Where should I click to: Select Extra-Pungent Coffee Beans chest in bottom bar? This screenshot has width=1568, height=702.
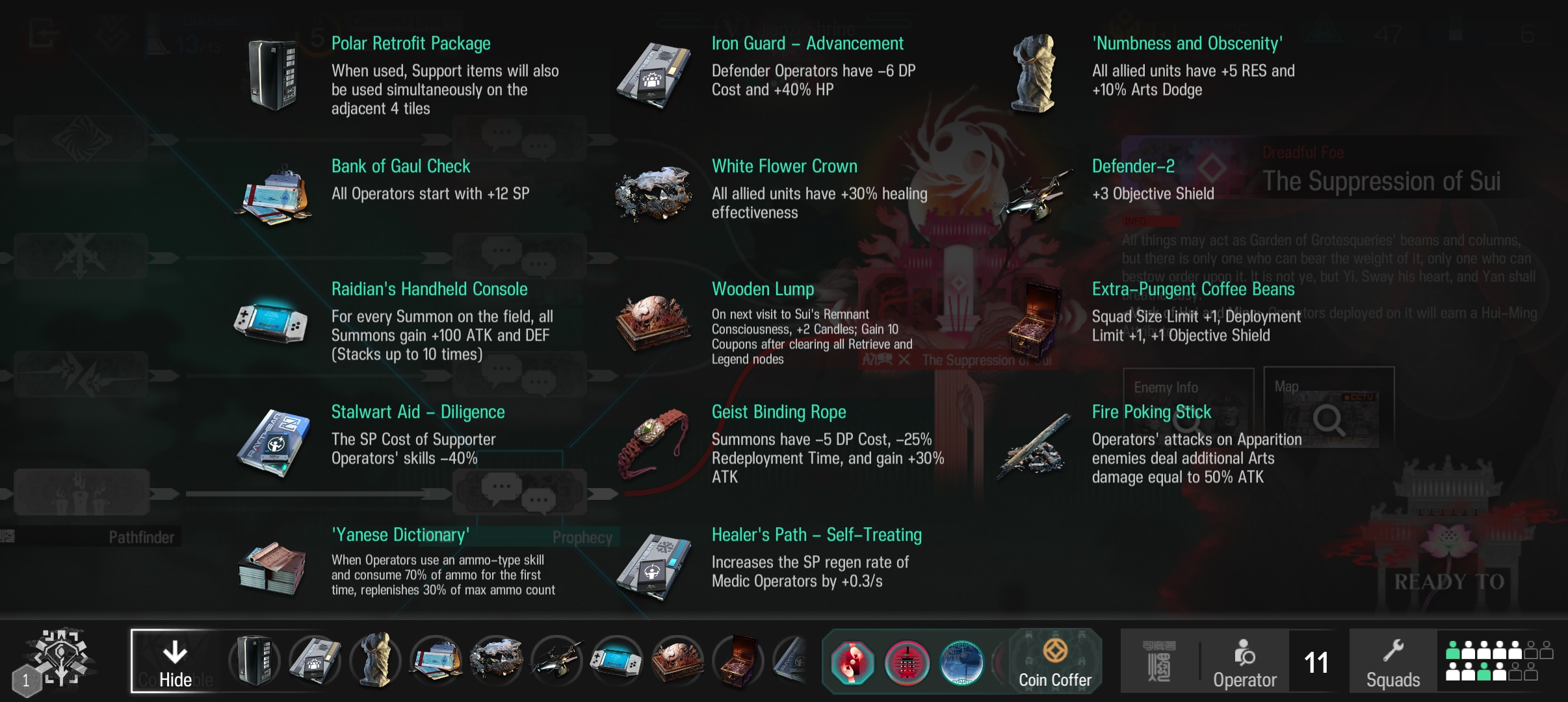pyautogui.click(x=738, y=661)
